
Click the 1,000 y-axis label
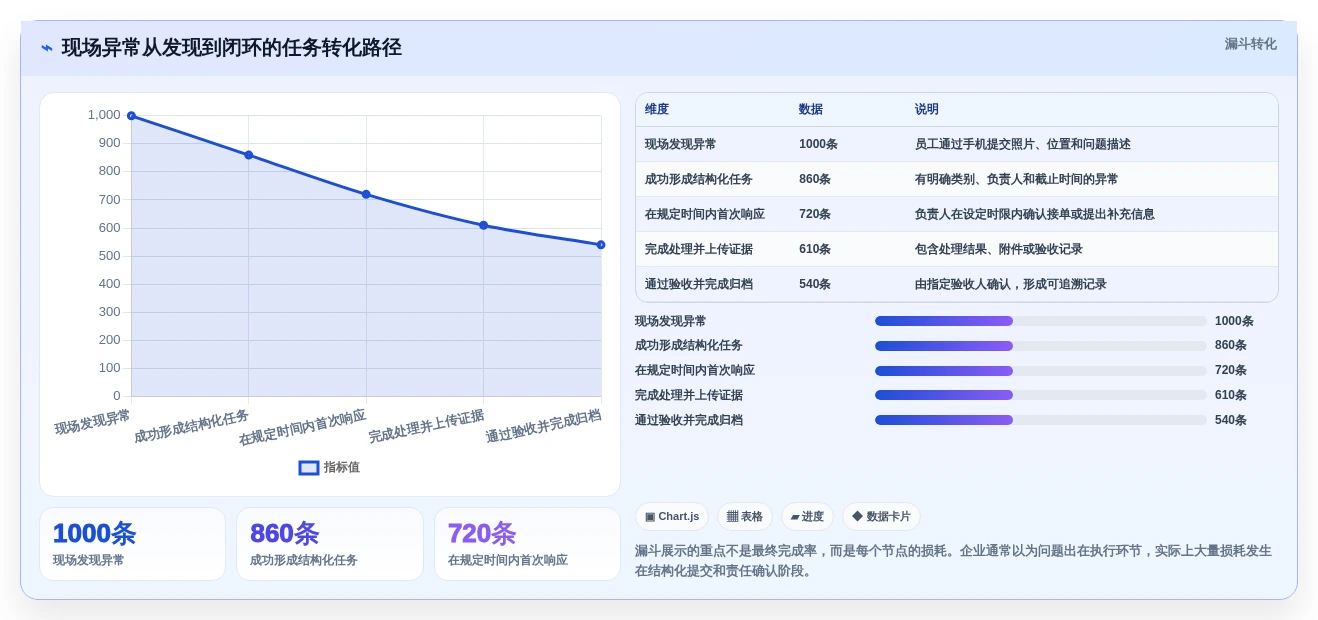pyautogui.click(x=104, y=115)
